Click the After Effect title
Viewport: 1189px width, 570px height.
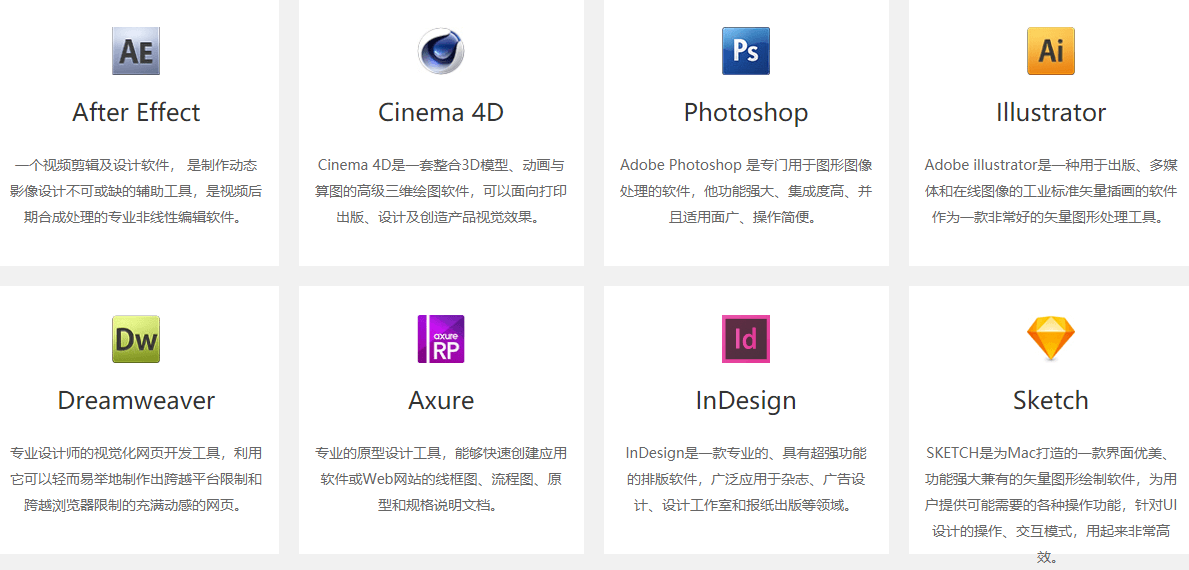coord(136,113)
